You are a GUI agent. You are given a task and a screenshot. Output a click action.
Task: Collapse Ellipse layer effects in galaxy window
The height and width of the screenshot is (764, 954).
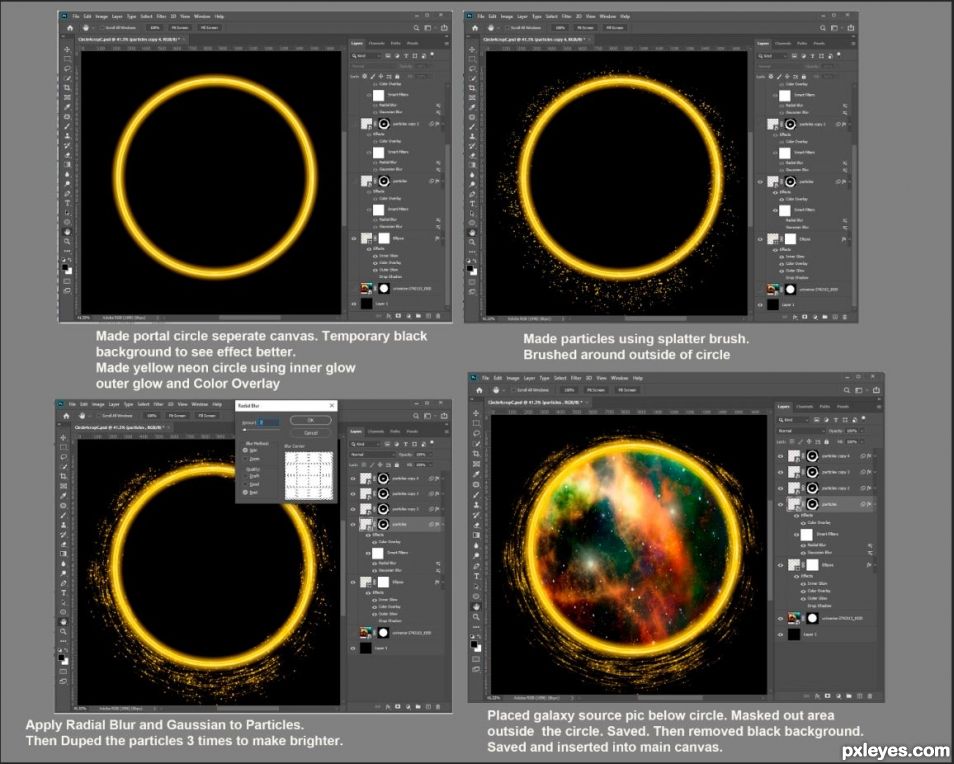pyautogui.click(x=876, y=565)
